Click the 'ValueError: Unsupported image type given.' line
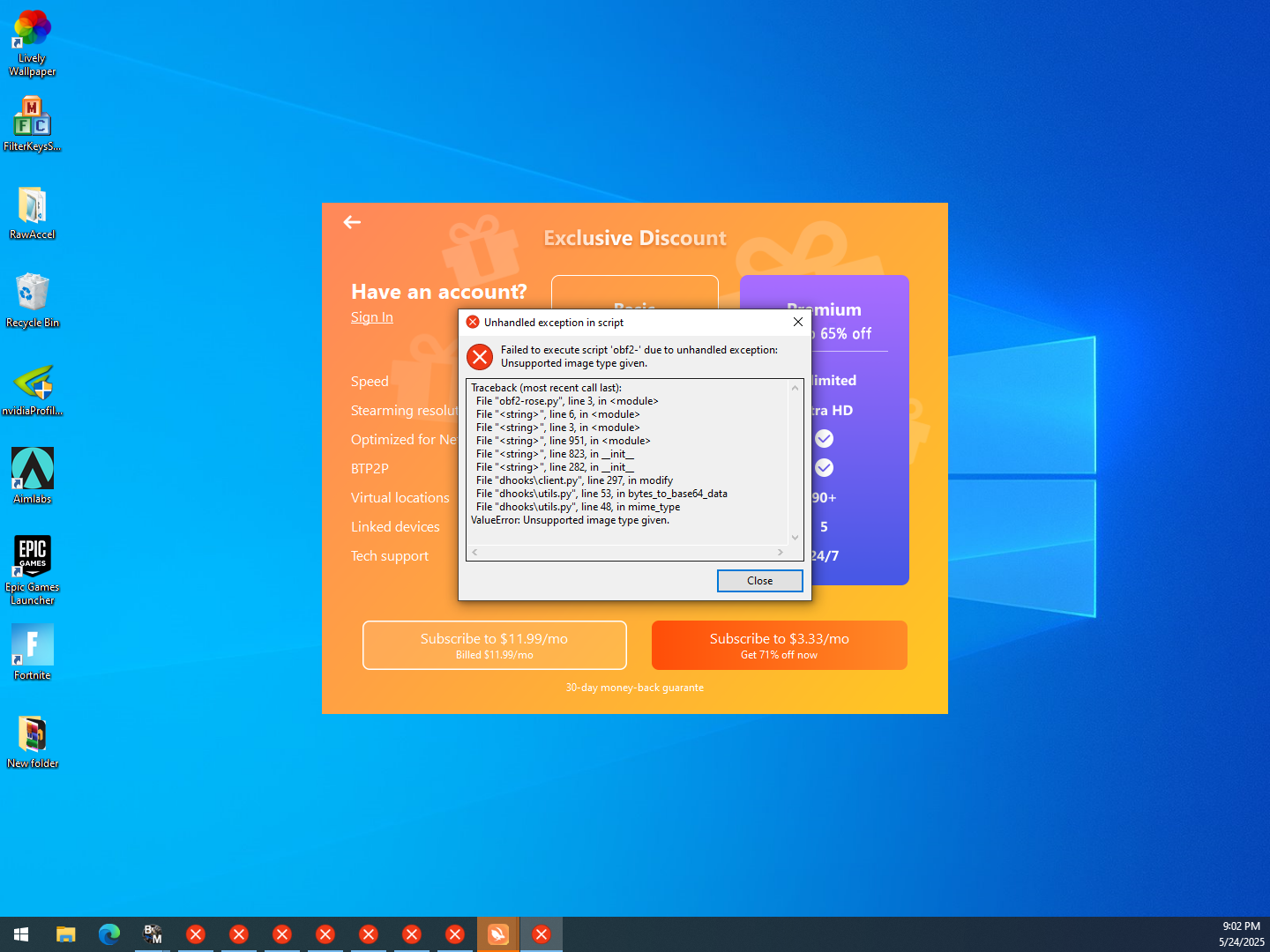Viewport: 1270px width, 952px height. [x=570, y=520]
